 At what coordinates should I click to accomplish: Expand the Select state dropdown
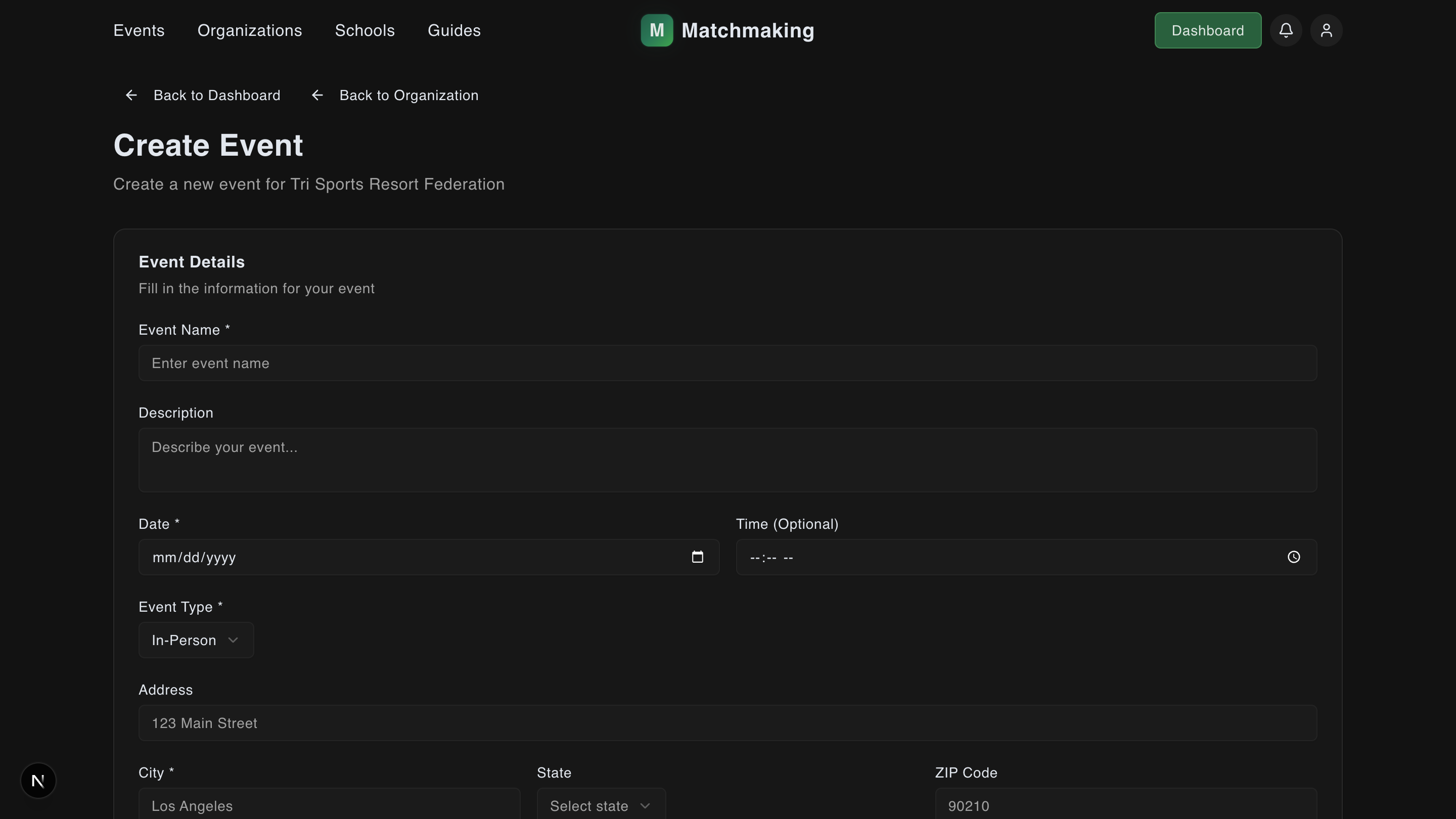click(601, 804)
